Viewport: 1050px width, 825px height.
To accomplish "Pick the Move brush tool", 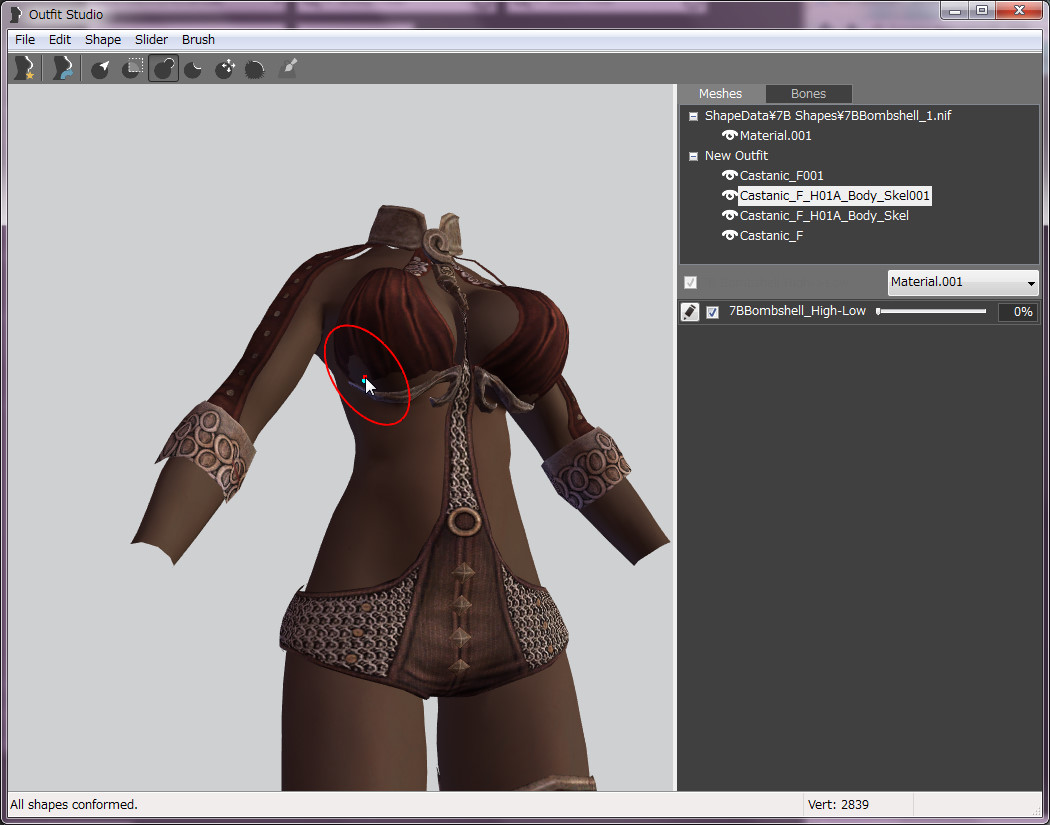I will point(225,68).
